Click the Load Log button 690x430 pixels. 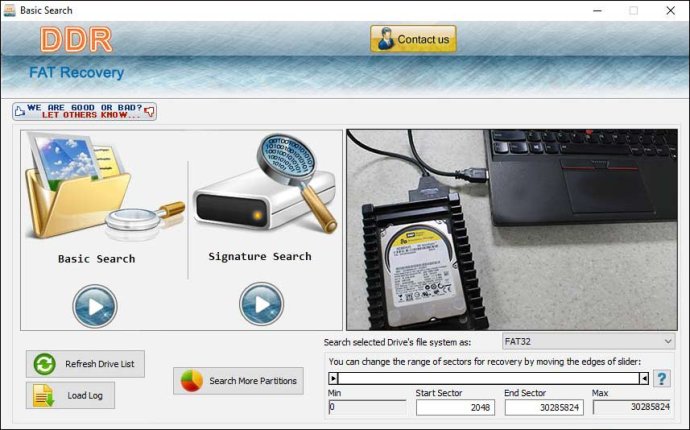pos(70,395)
